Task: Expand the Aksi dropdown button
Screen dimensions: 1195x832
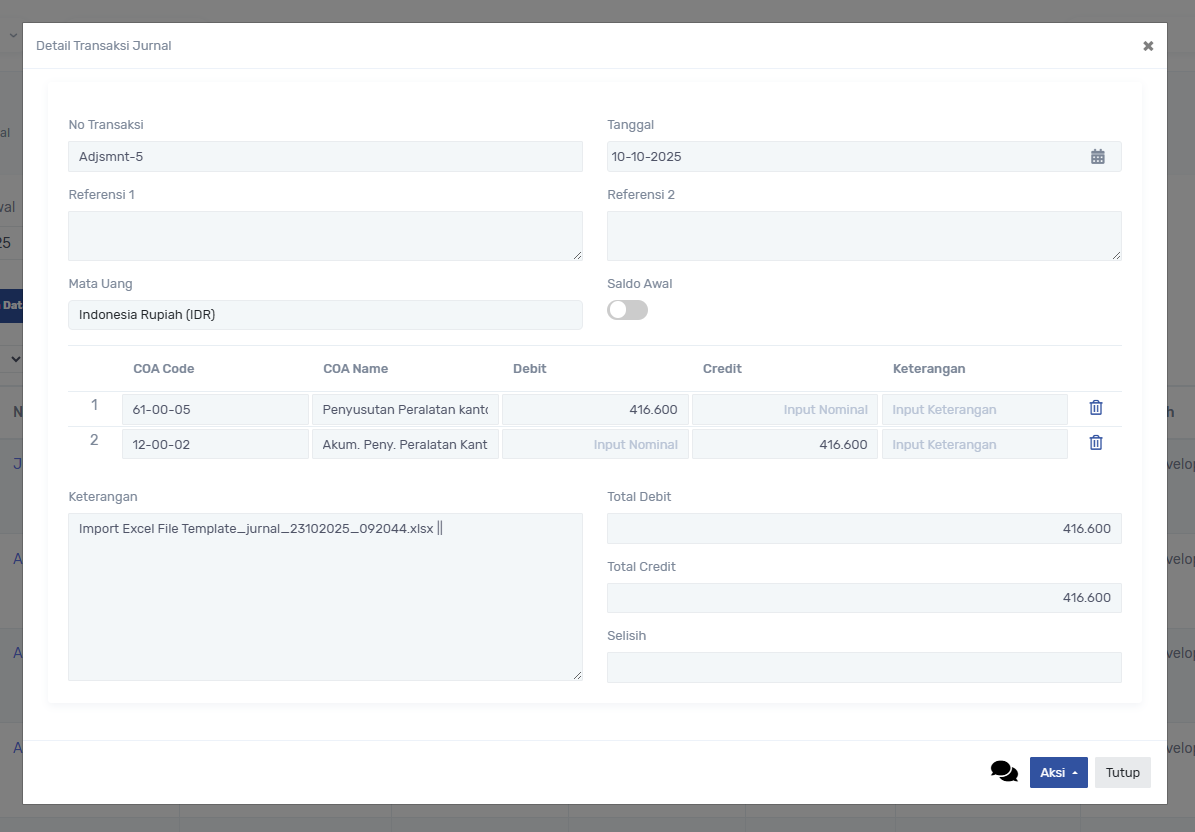Action: [1058, 772]
